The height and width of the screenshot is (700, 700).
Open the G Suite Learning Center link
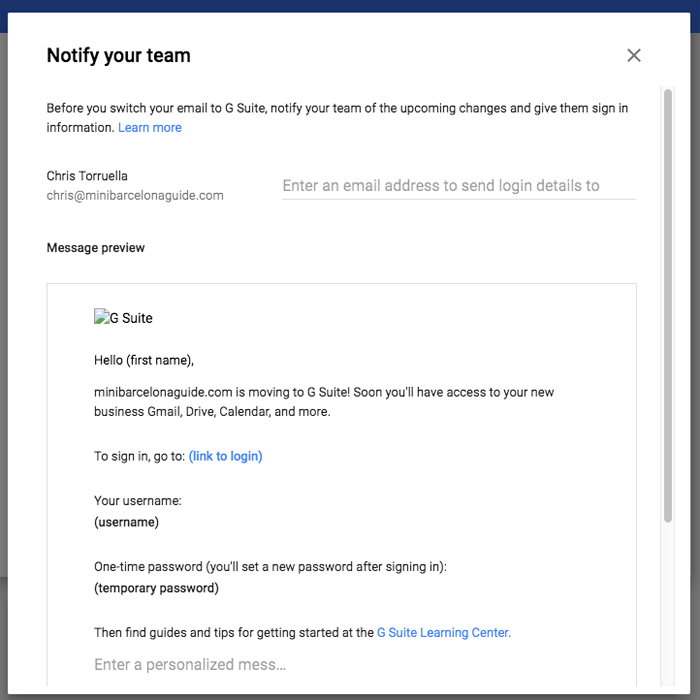click(x=443, y=632)
